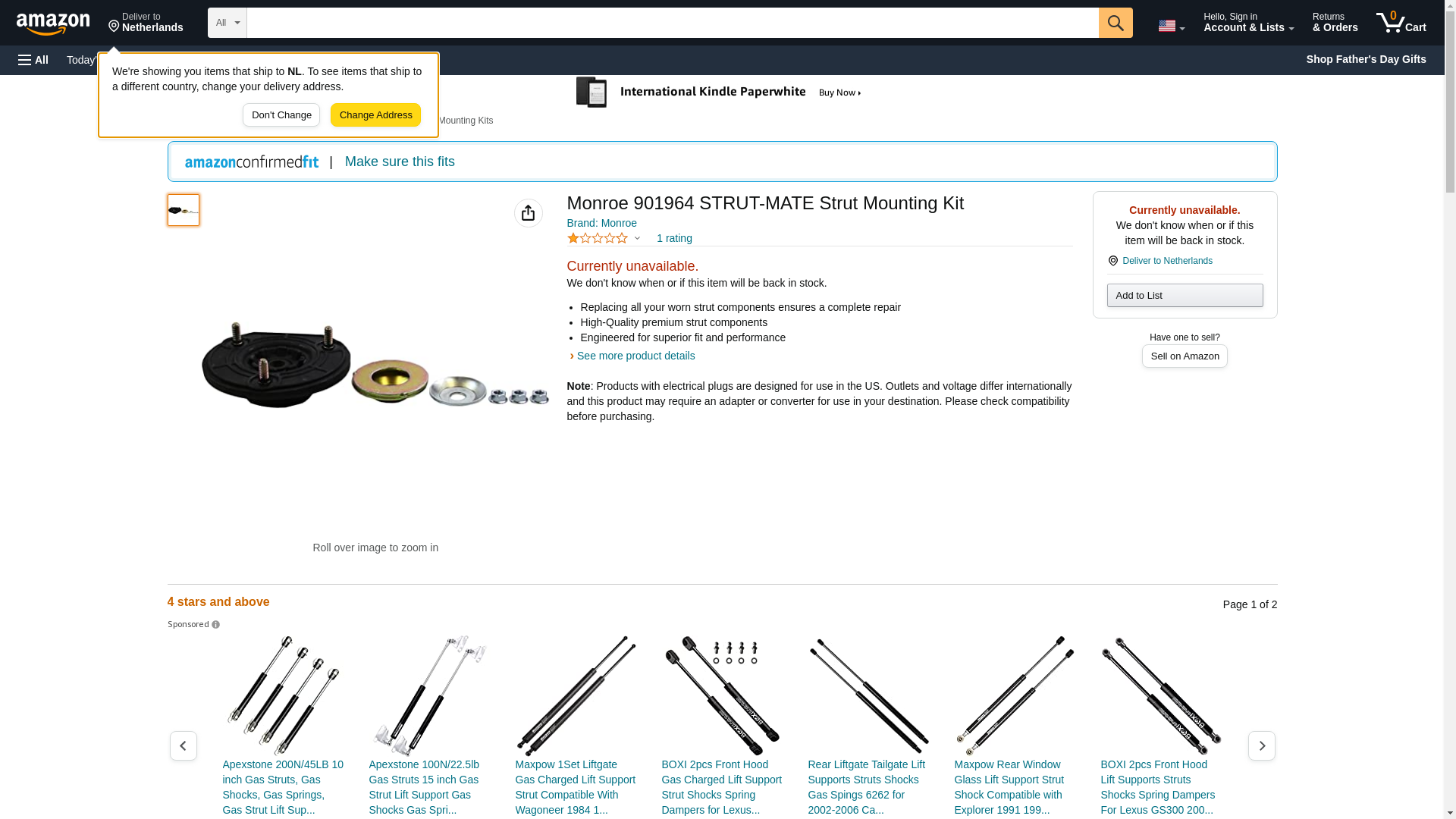The image size is (1456, 819).
Task: Click the Change Address button
Action: tap(375, 115)
